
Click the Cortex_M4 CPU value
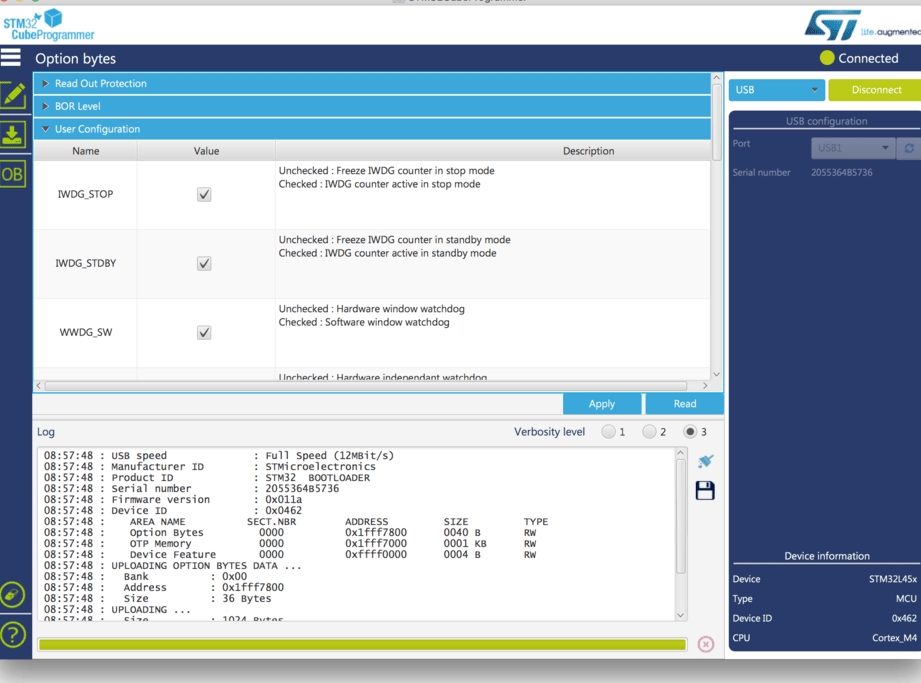[x=894, y=638]
